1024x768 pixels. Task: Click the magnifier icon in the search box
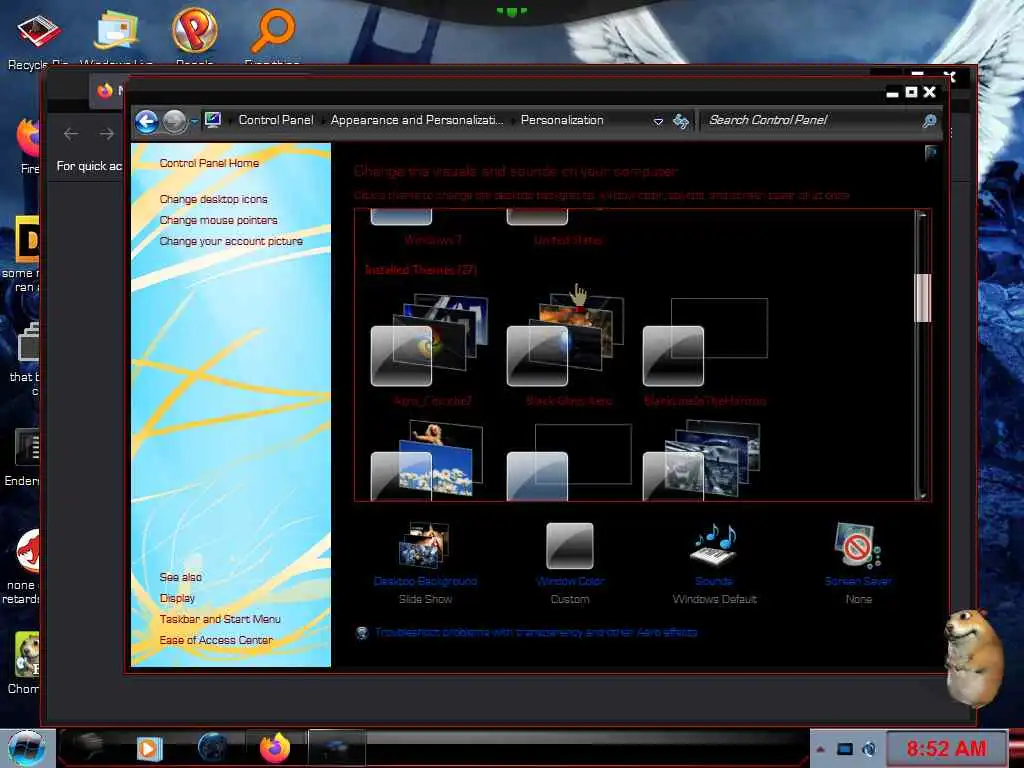pos(929,121)
